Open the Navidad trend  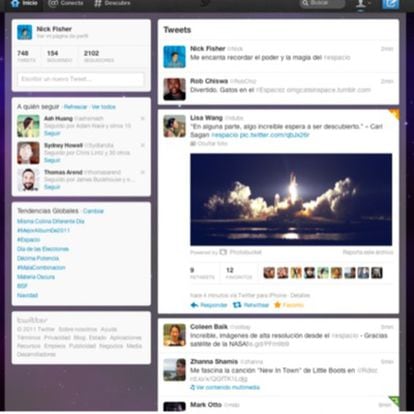(27, 295)
